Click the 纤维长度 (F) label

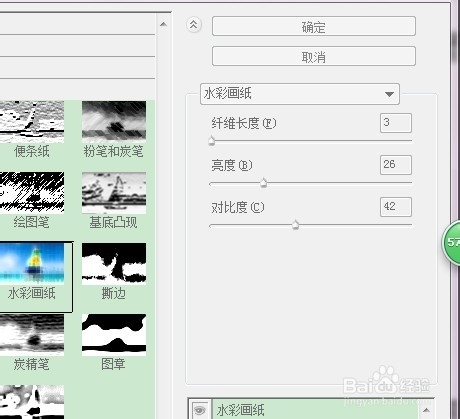244,123
